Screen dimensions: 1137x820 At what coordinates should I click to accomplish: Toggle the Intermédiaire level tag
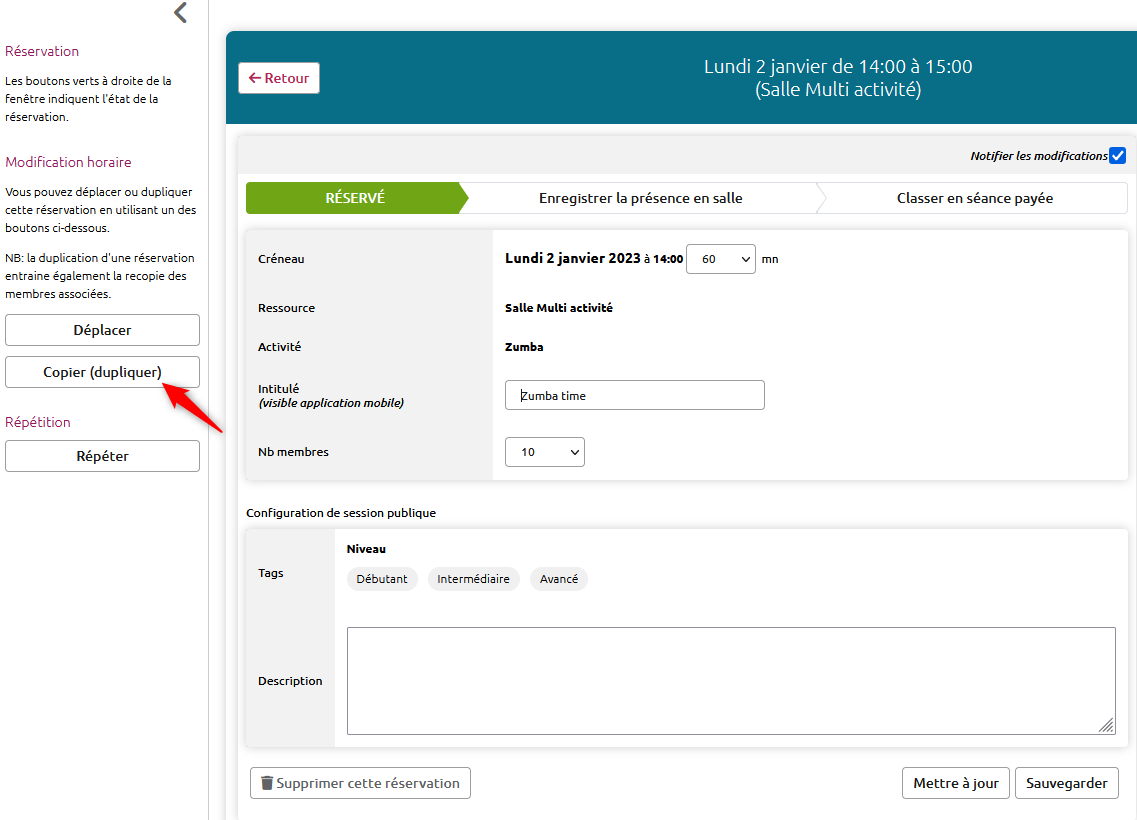click(473, 579)
